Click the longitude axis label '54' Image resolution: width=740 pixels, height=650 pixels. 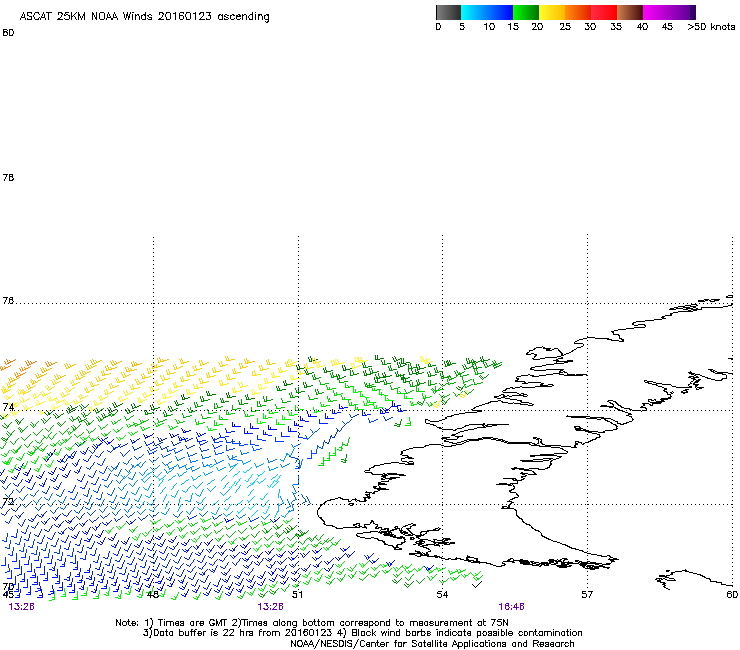pos(442,594)
